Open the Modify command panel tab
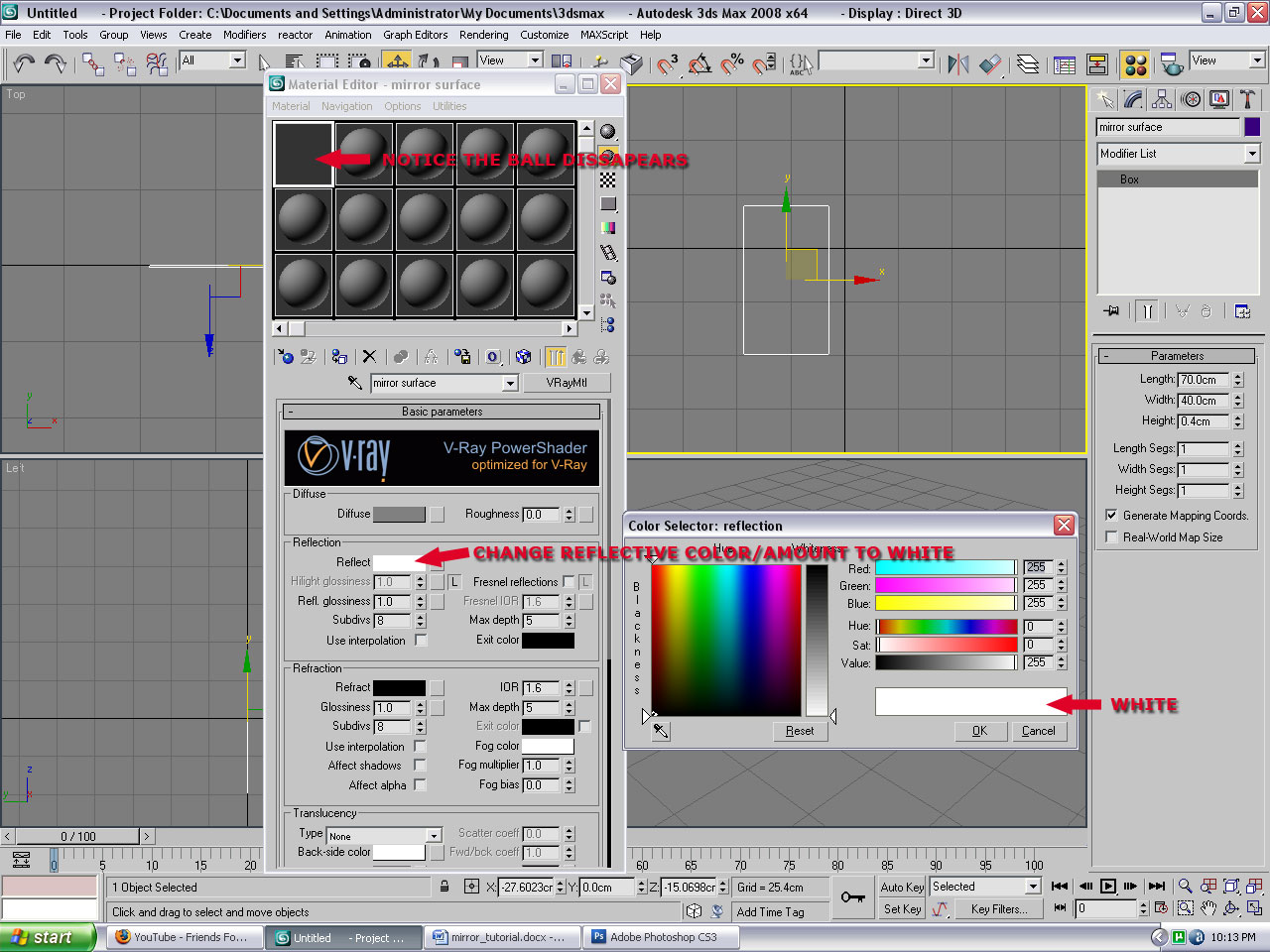1270x952 pixels. click(x=1133, y=99)
